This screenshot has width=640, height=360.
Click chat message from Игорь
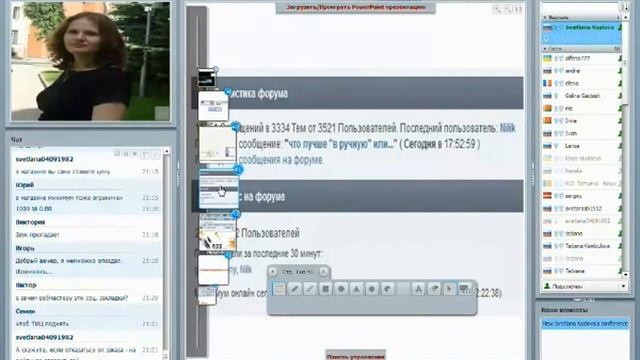(x=87, y=260)
